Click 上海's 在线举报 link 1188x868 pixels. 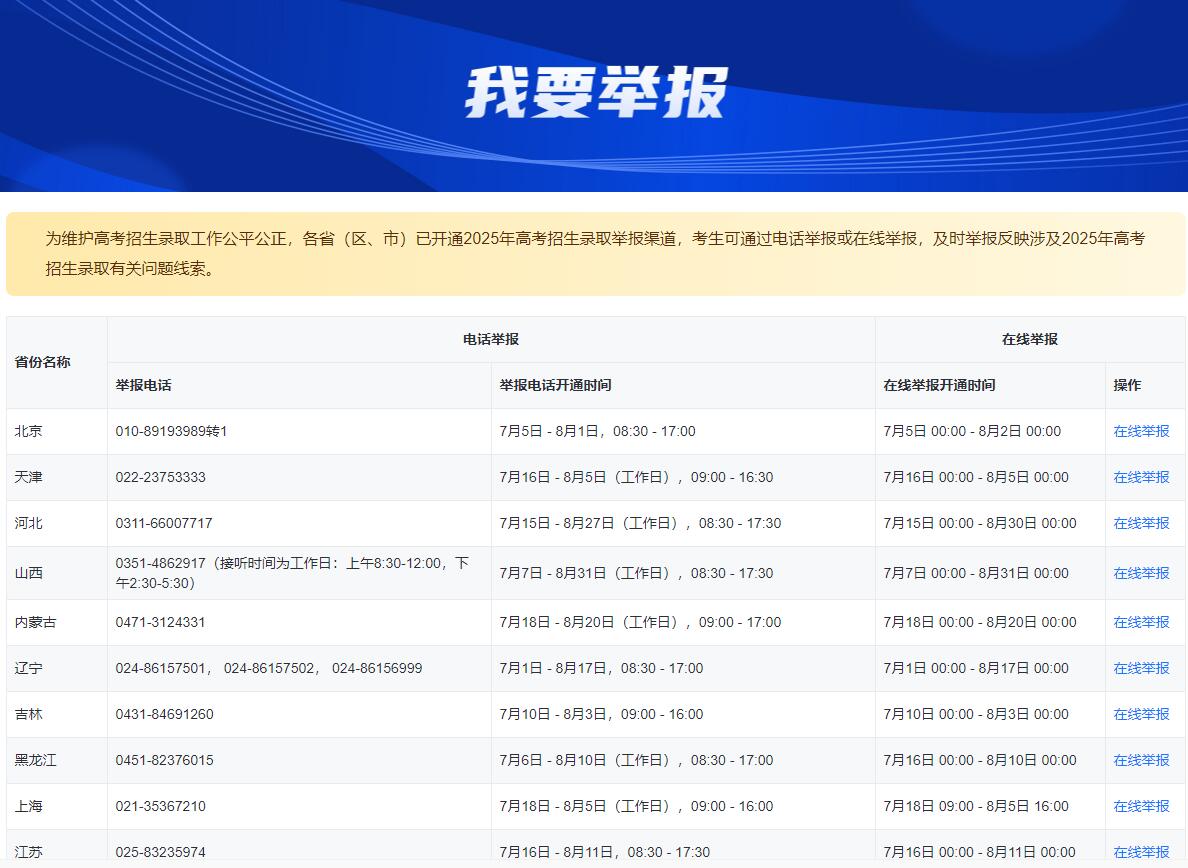tap(1141, 806)
